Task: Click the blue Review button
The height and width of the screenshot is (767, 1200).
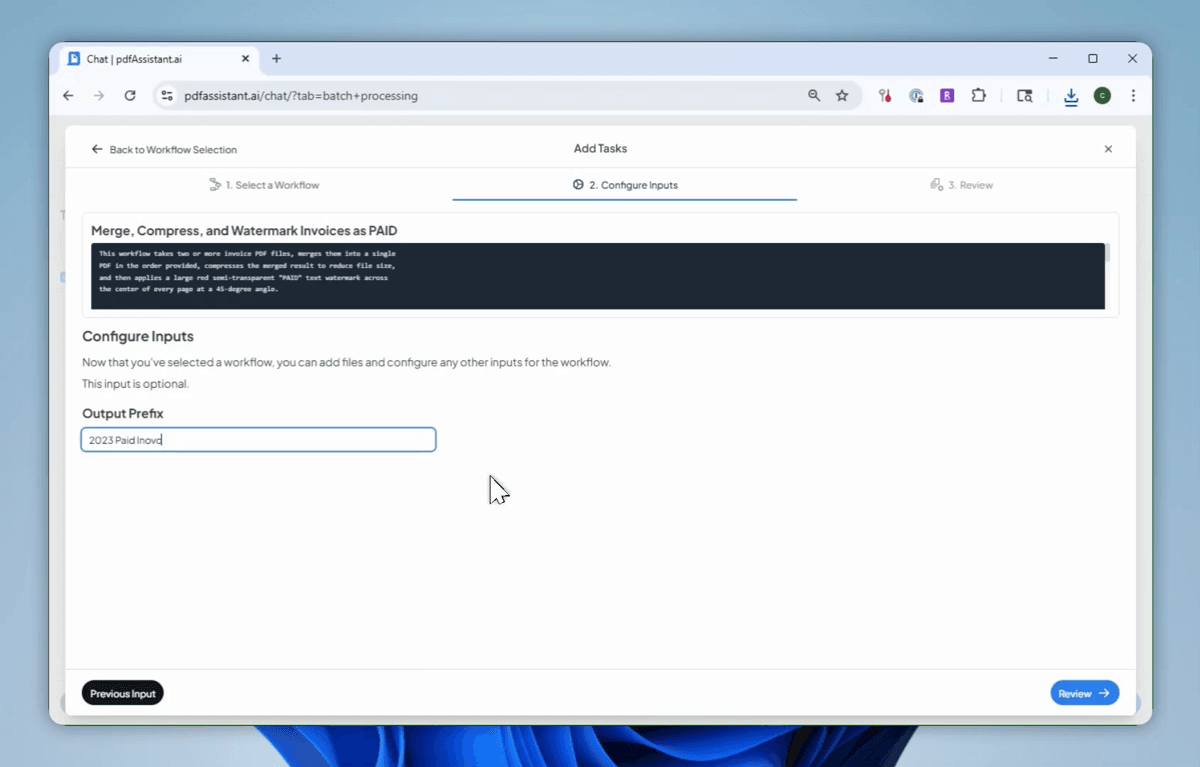Action: (x=1084, y=693)
